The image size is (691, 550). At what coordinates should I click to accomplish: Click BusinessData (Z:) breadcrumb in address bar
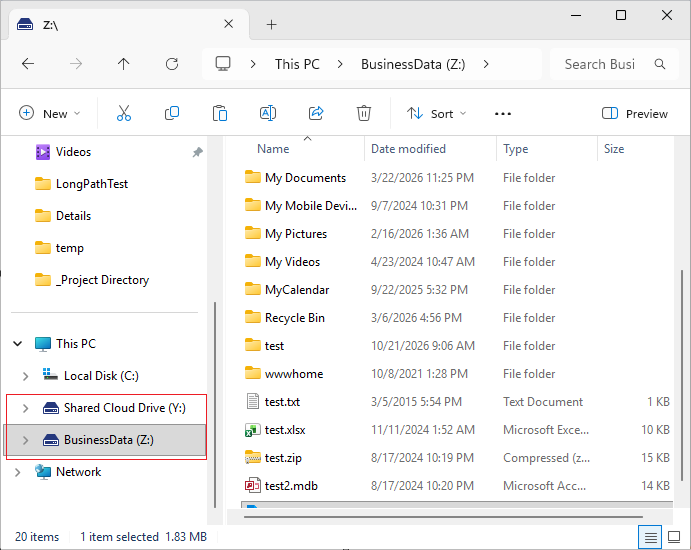tap(413, 64)
